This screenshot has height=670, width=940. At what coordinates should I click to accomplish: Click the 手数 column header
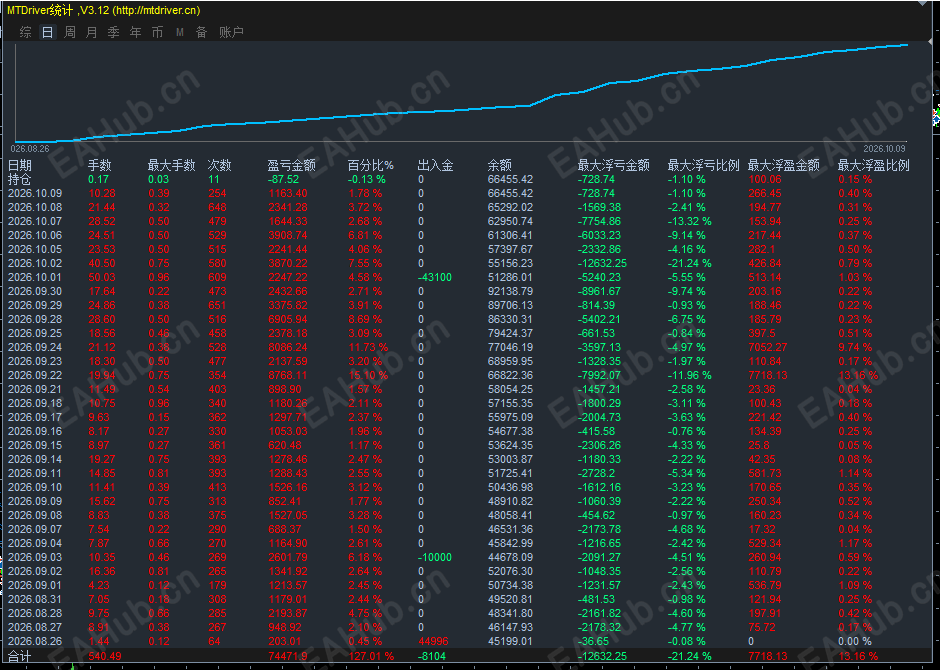tap(100, 165)
